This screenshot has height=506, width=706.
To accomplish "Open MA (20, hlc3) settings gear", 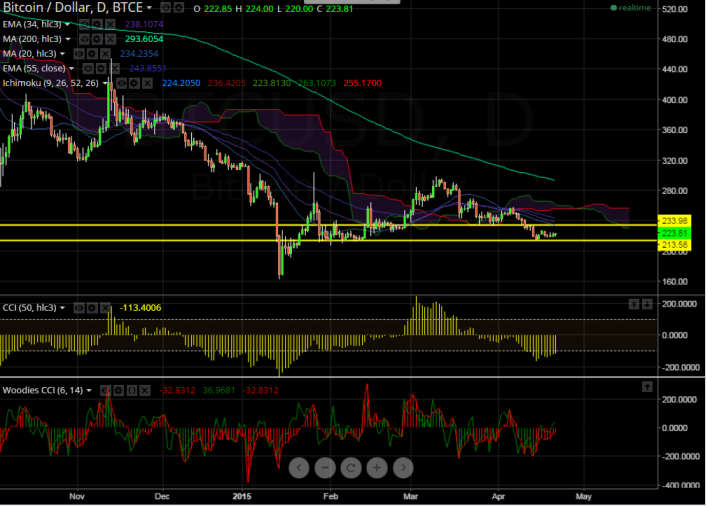I will click(92, 54).
